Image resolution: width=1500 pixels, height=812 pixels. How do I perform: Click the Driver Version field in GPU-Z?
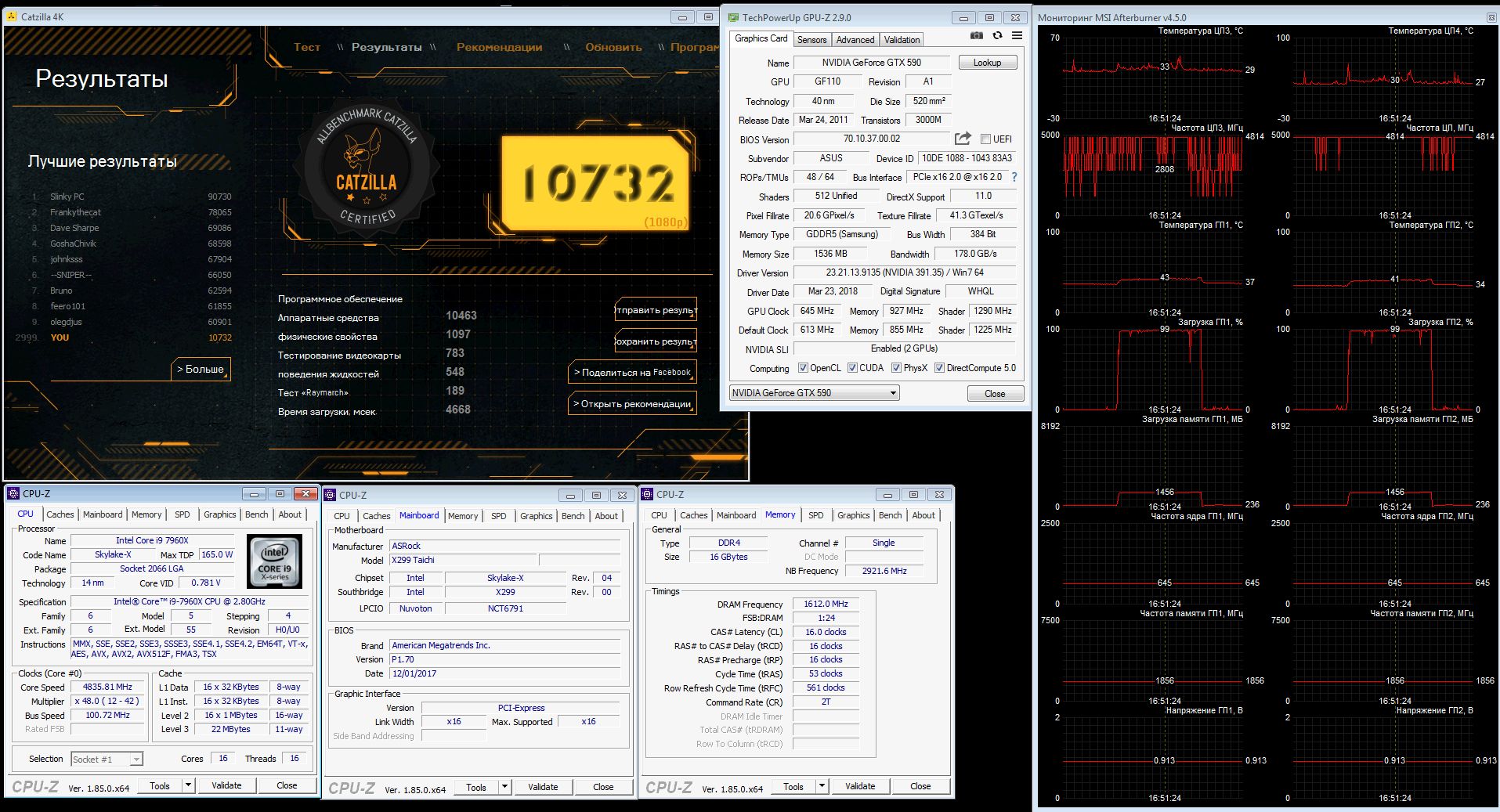click(905, 272)
